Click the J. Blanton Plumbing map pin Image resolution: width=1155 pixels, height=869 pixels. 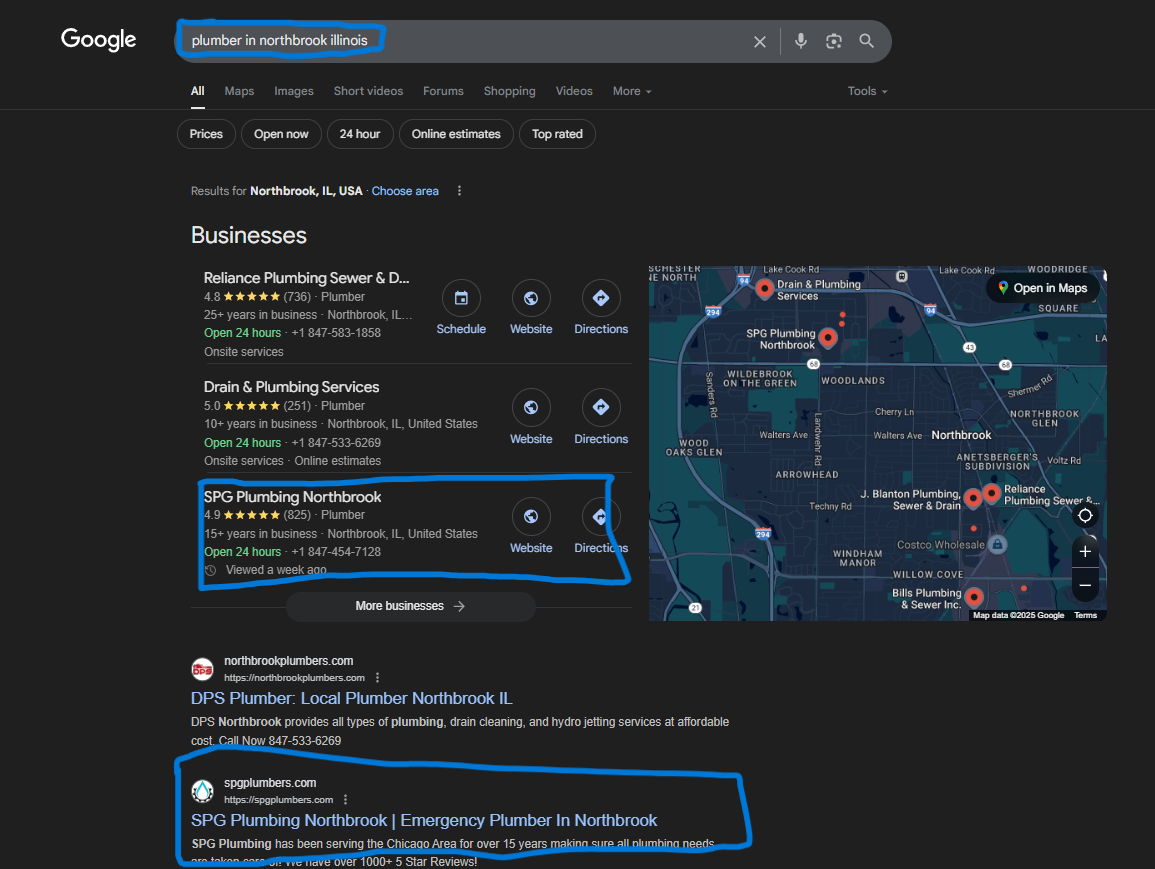tap(973, 499)
